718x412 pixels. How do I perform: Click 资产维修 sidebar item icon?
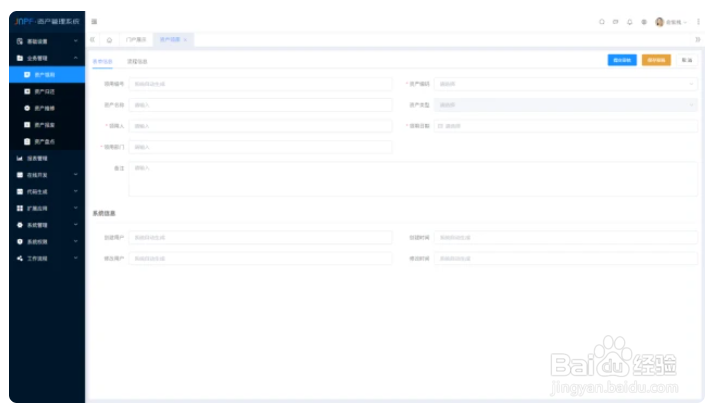[x=27, y=108]
